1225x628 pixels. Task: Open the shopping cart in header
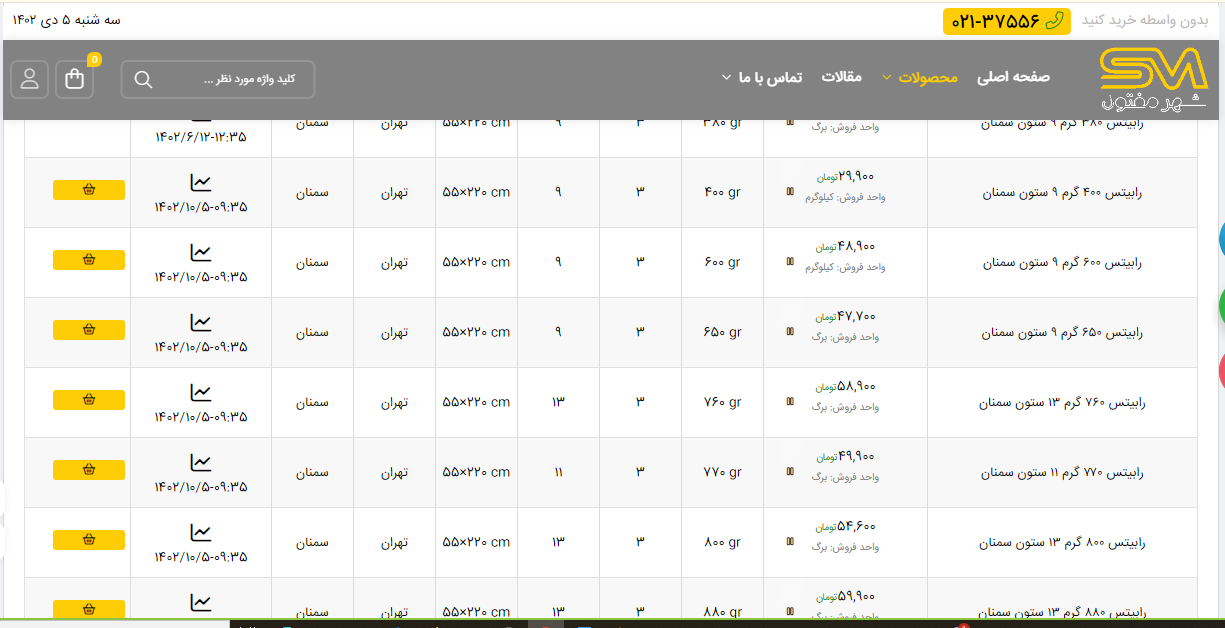coord(75,79)
